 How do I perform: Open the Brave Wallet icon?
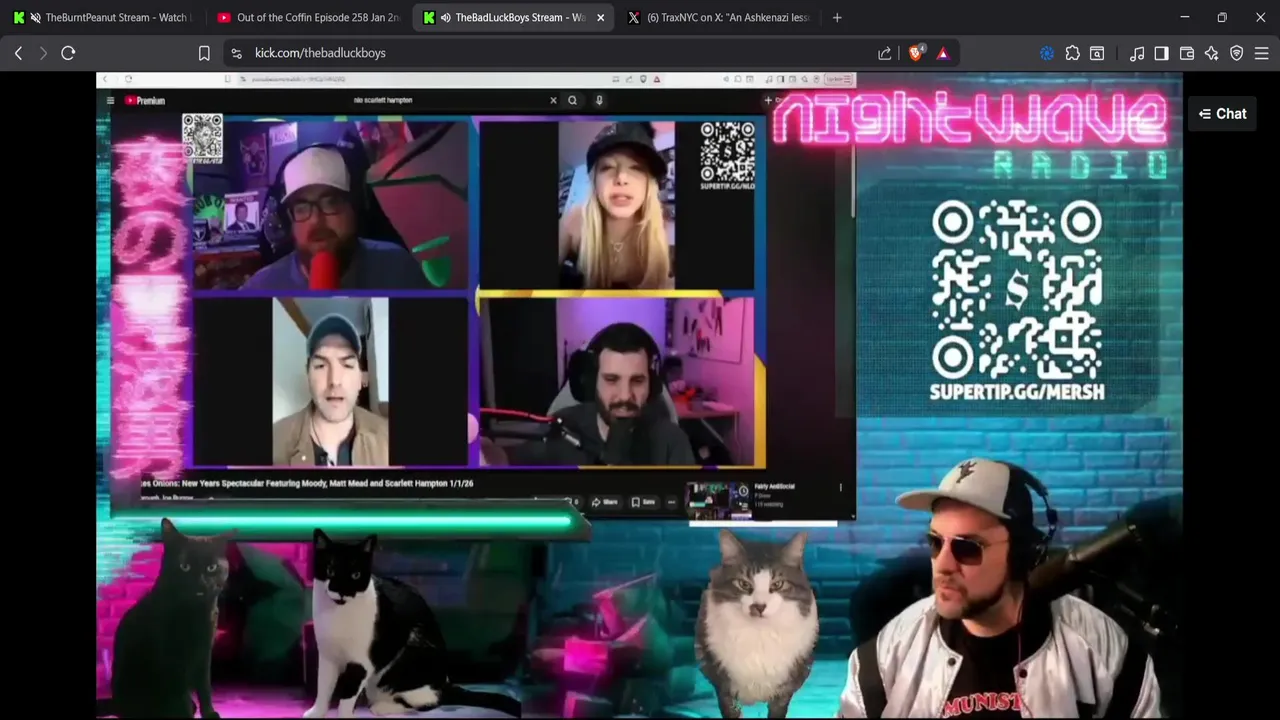pos(1187,53)
